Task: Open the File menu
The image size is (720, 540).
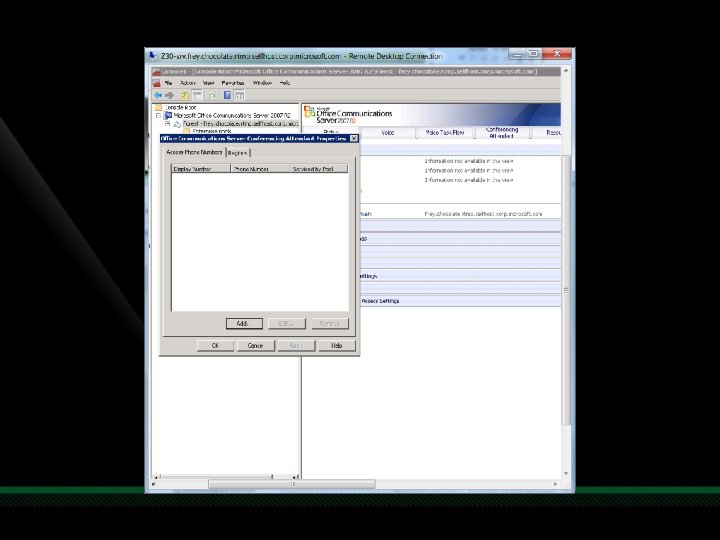Action: coord(169,83)
